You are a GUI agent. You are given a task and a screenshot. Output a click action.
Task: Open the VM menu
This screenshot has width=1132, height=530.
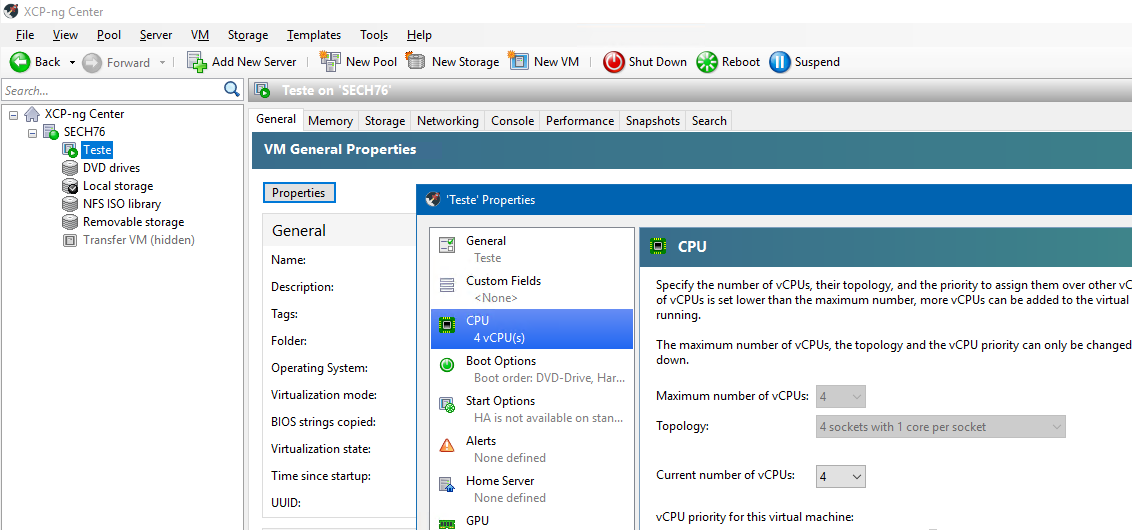pyautogui.click(x=200, y=35)
